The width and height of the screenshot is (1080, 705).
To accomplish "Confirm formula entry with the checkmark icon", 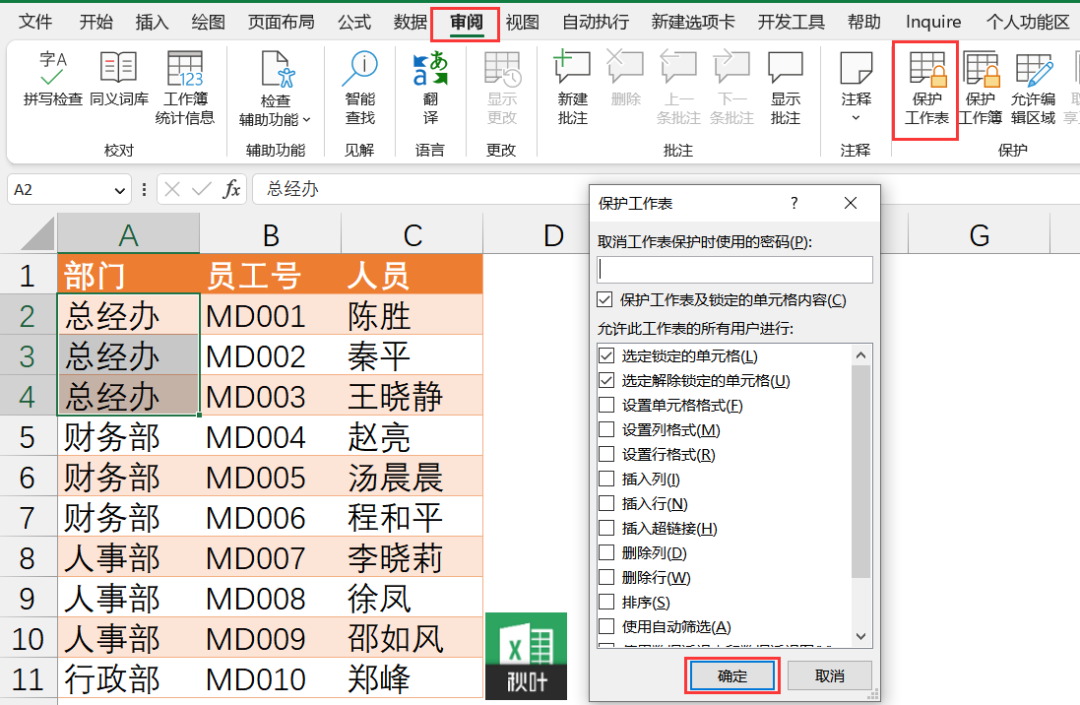I will coord(201,189).
